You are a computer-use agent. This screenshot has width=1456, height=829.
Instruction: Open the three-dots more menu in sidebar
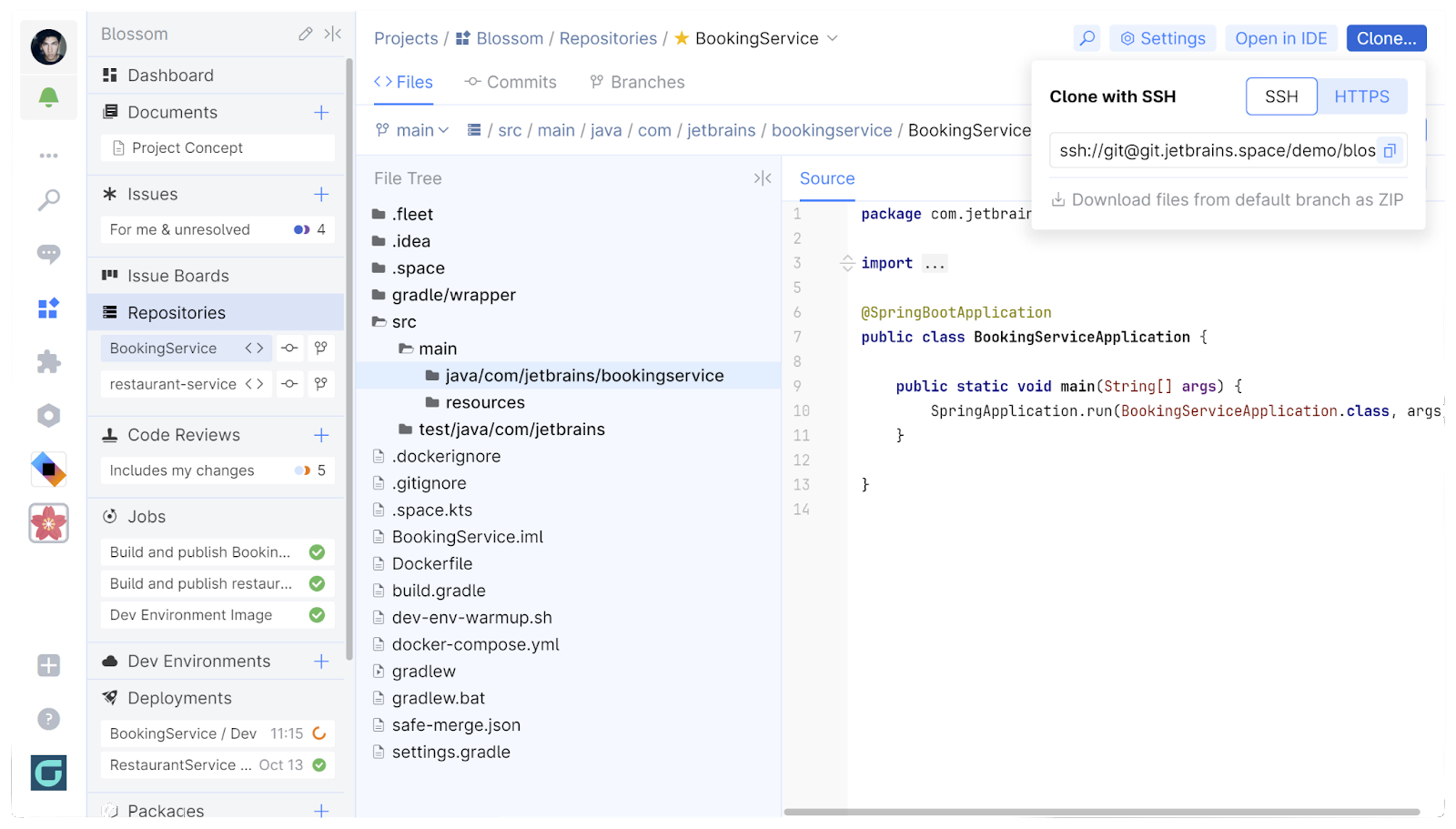[48, 156]
